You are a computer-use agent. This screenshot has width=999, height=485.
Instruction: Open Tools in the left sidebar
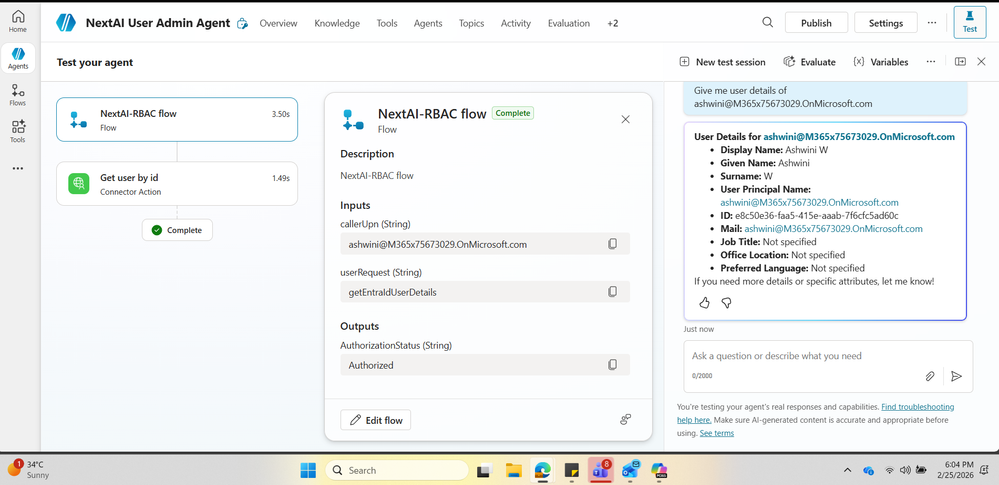[18, 131]
